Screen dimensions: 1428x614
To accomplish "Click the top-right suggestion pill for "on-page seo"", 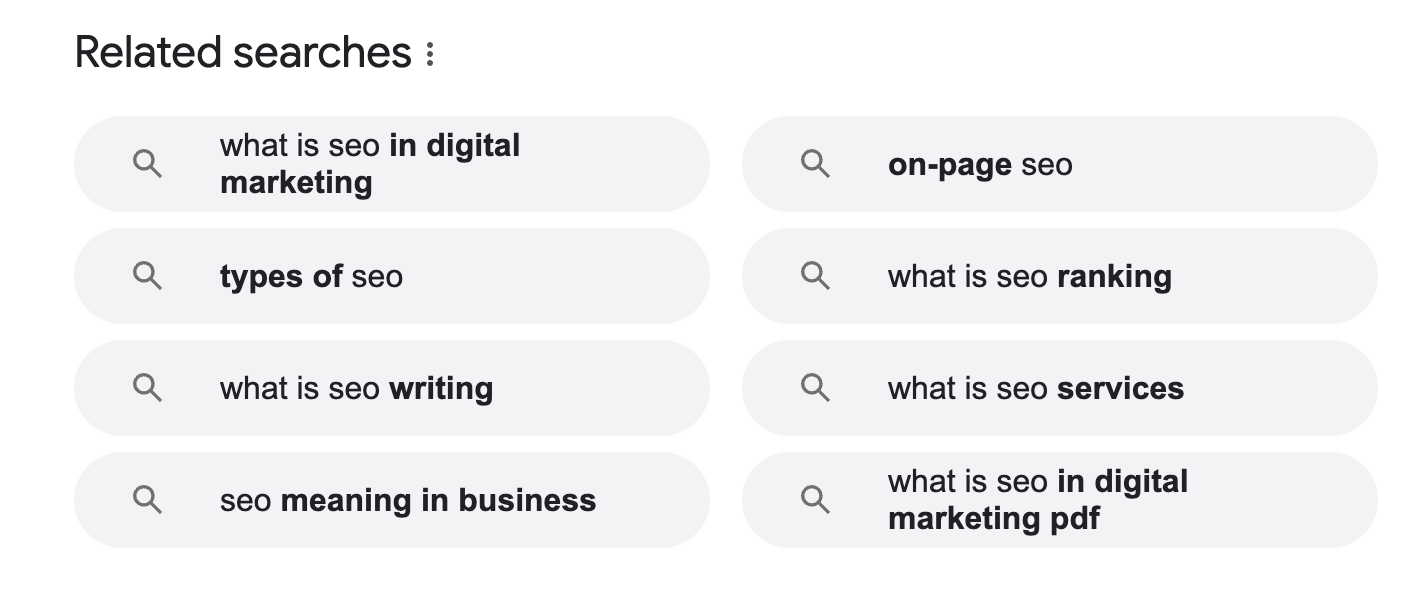I will pyautogui.click(x=1060, y=165).
